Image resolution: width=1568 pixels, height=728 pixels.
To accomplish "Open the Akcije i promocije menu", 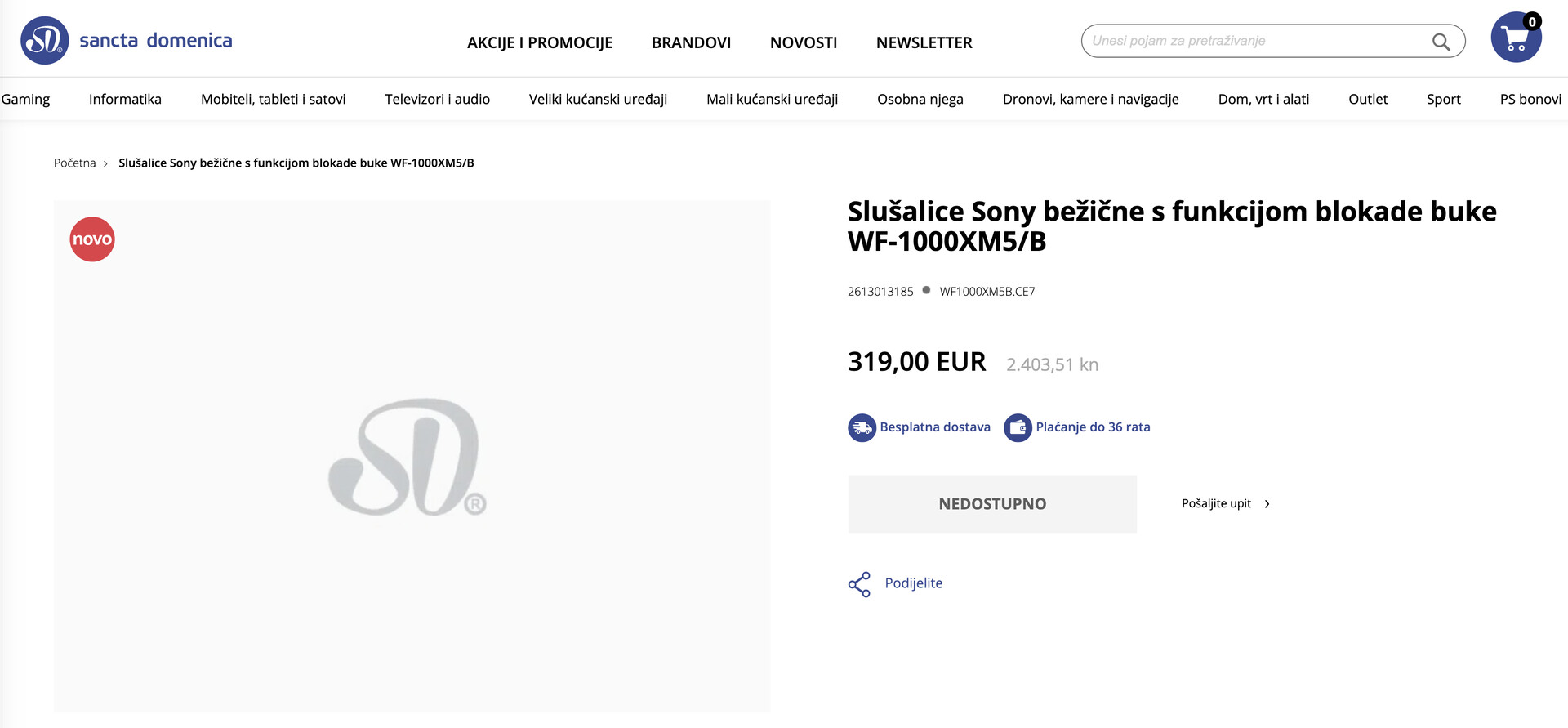I will [x=540, y=42].
